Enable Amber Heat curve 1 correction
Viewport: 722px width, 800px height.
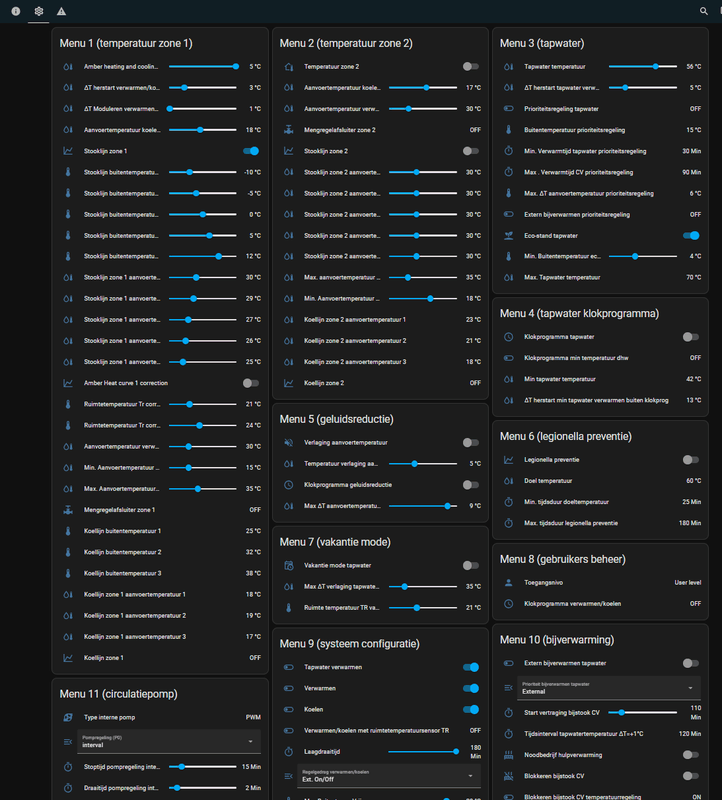251,383
